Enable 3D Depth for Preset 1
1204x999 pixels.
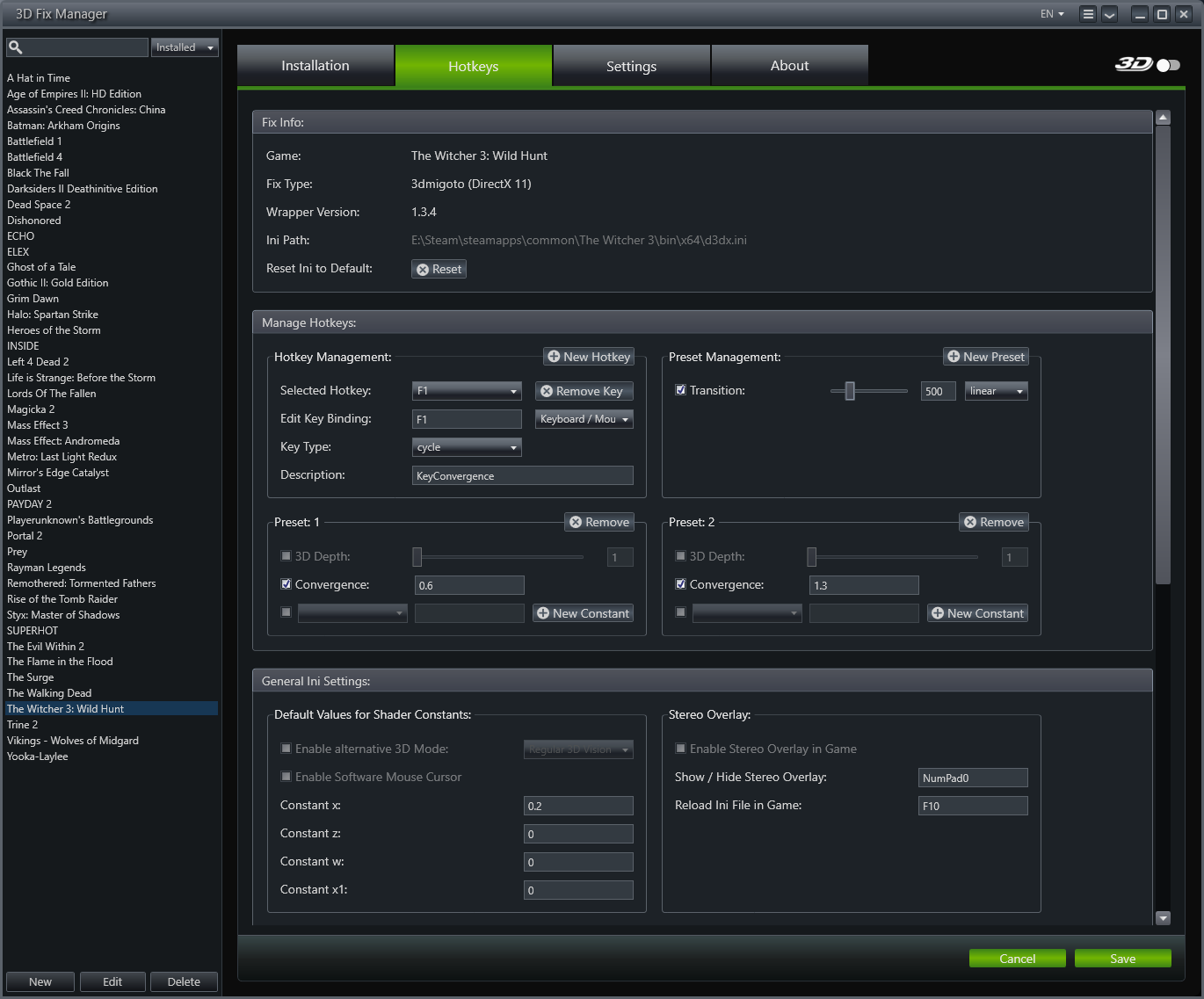286,556
